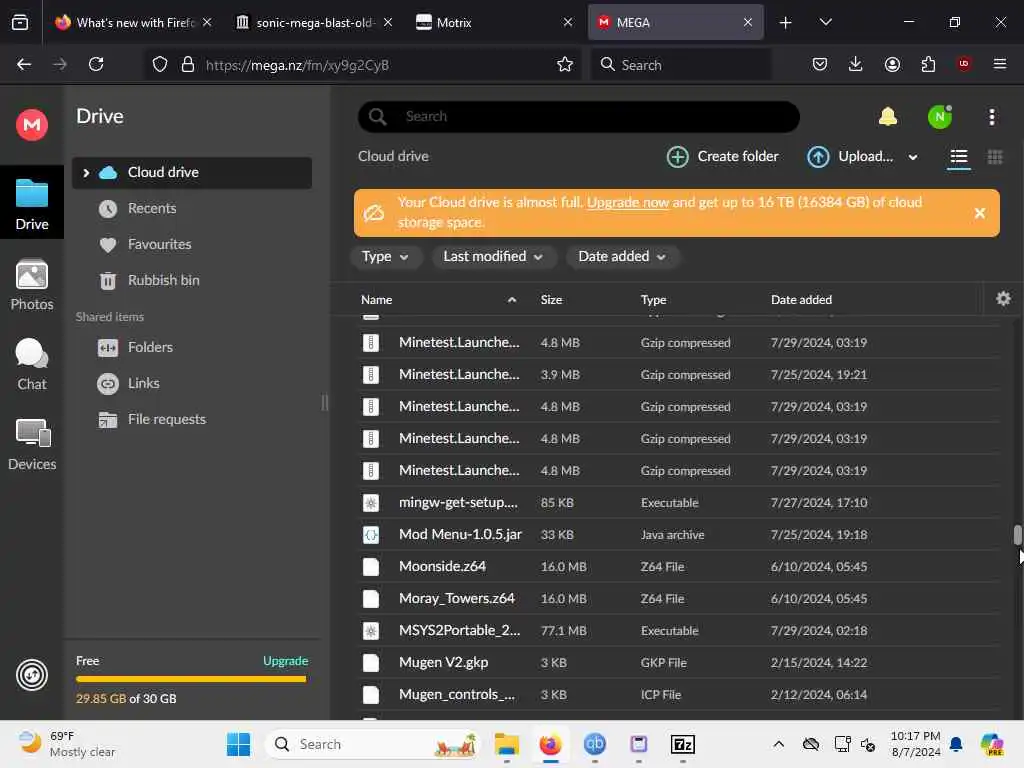
Task: Open Rubbish bin
Action: [x=163, y=280]
